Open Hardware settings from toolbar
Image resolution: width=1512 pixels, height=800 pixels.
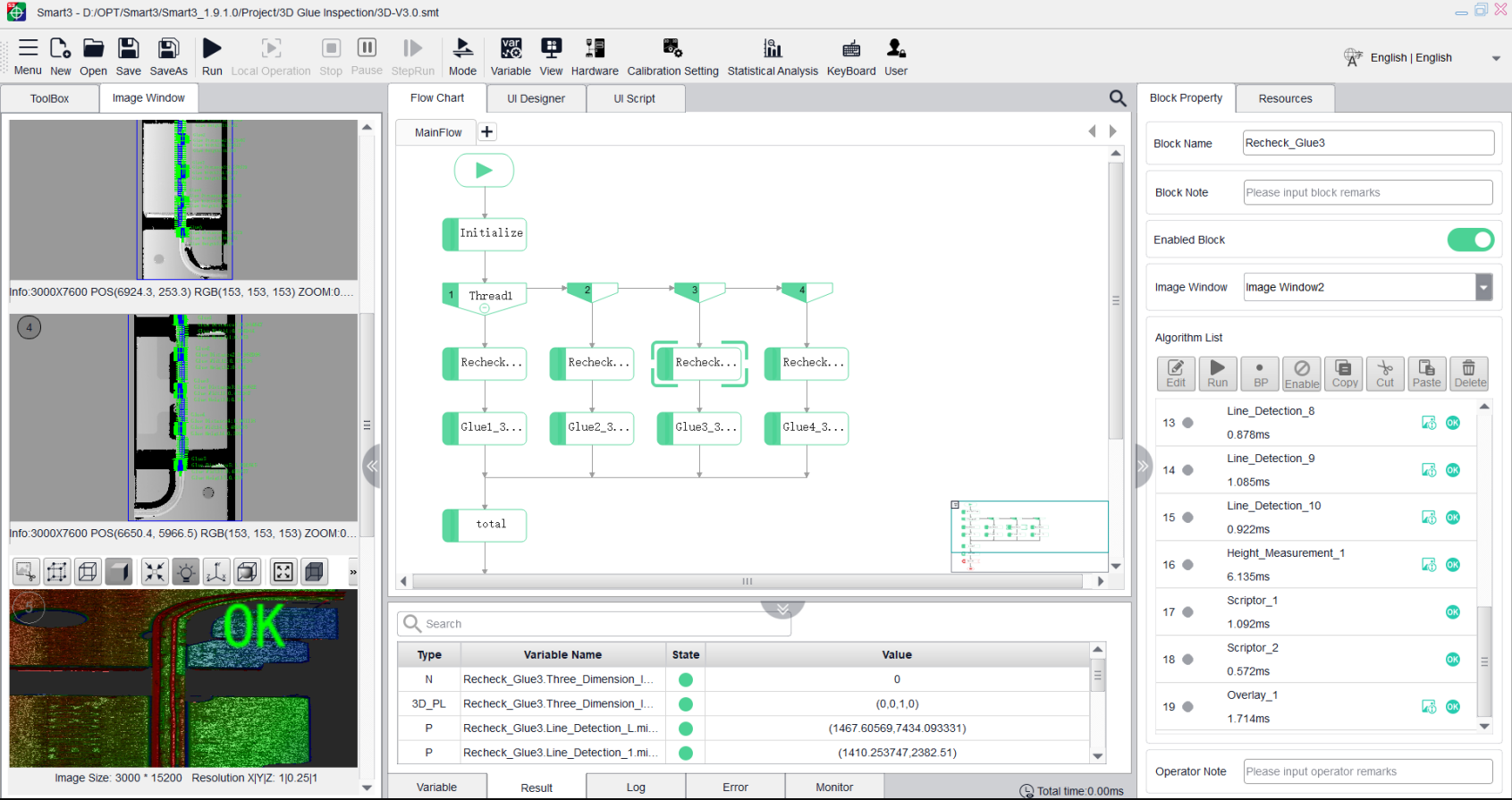tap(595, 57)
